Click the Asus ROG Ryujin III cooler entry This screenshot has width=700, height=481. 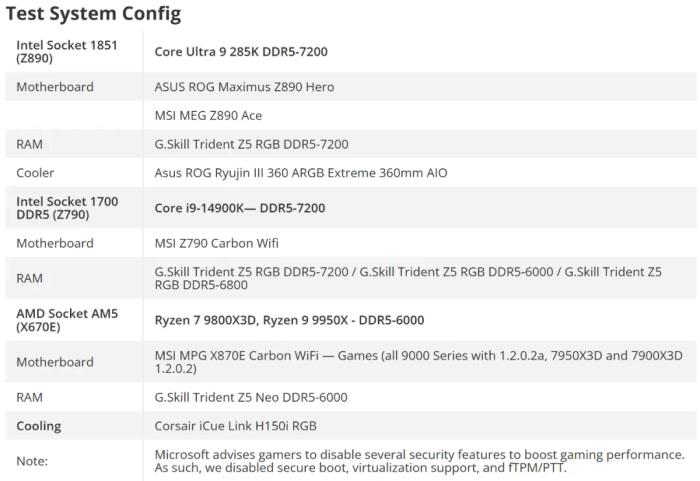(301, 173)
